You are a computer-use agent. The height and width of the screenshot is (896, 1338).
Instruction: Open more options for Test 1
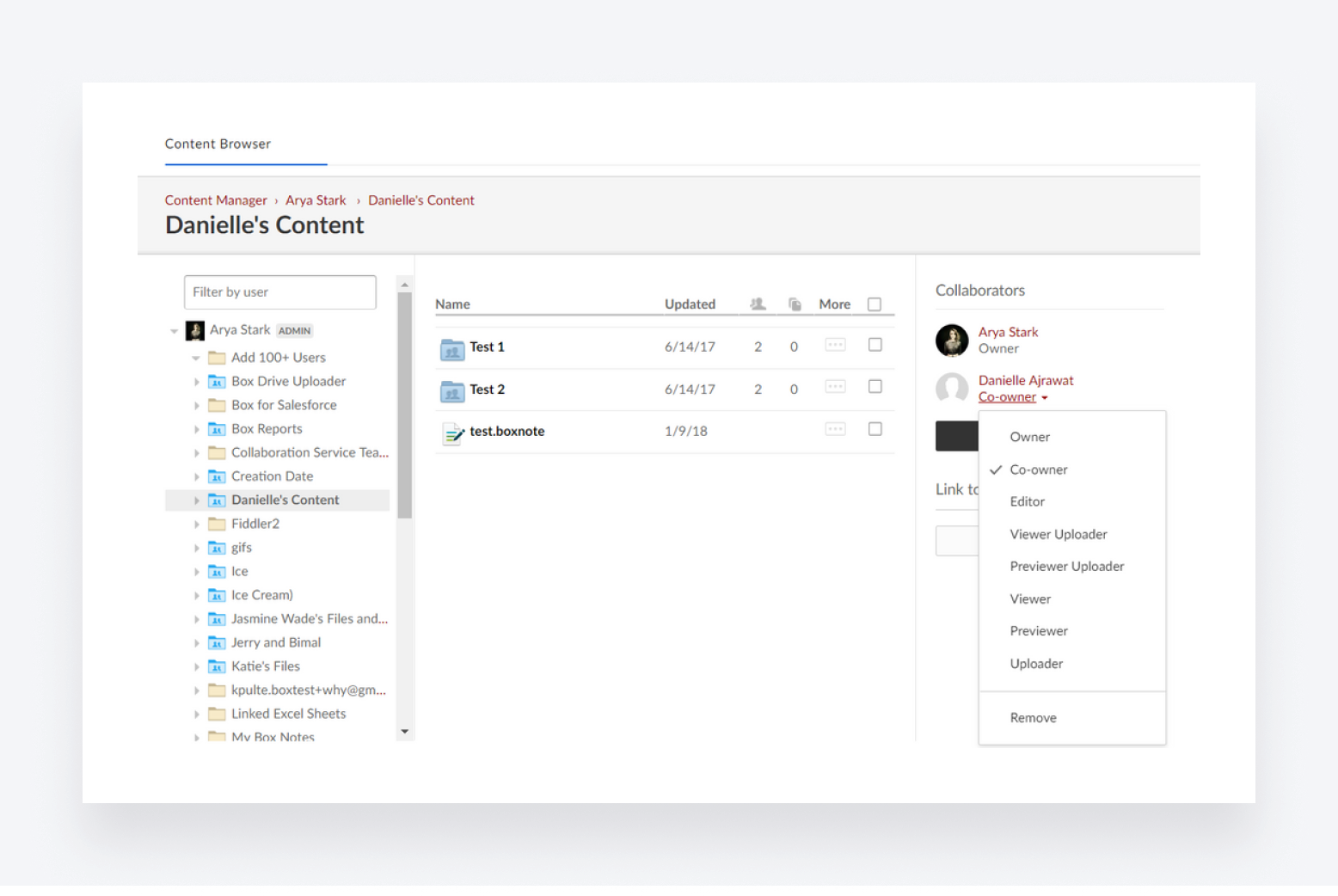click(834, 345)
